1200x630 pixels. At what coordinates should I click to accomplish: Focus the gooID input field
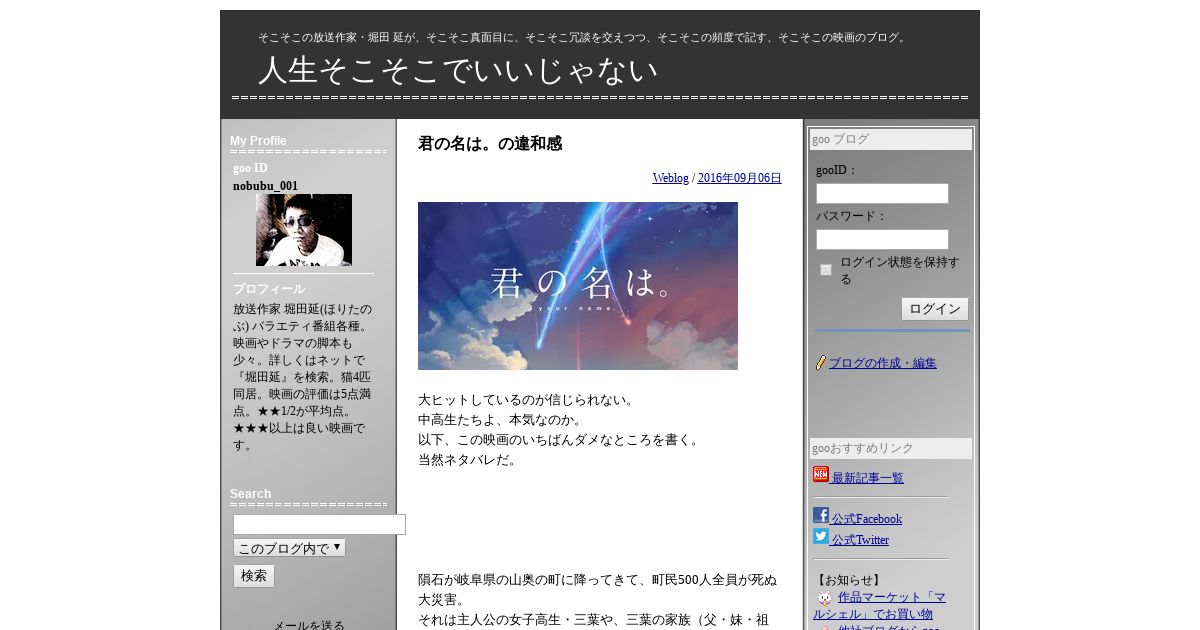click(x=882, y=193)
